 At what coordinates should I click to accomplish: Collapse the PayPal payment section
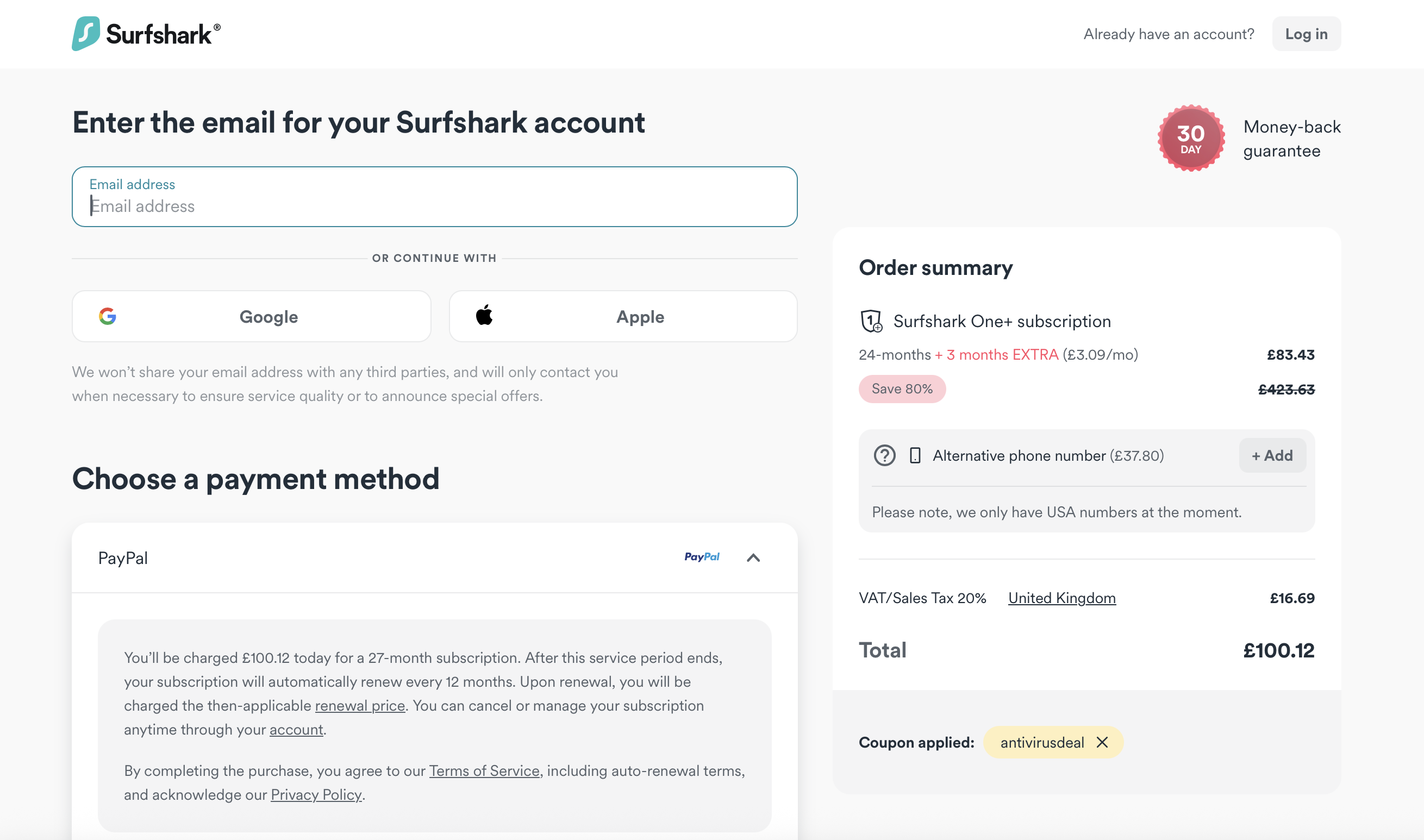coord(753,558)
